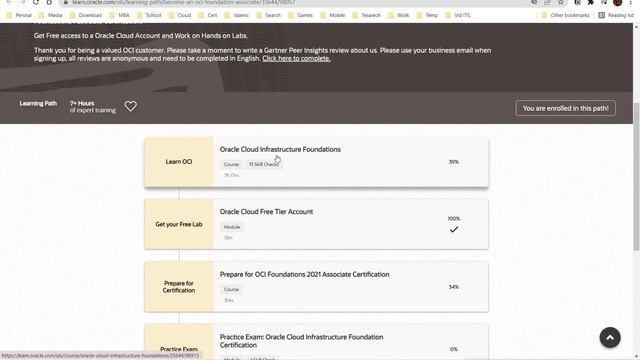Open the Practice Exam Oracle Cloud Infrastructure title
Viewport: 640px width, 360px height.
point(301,341)
